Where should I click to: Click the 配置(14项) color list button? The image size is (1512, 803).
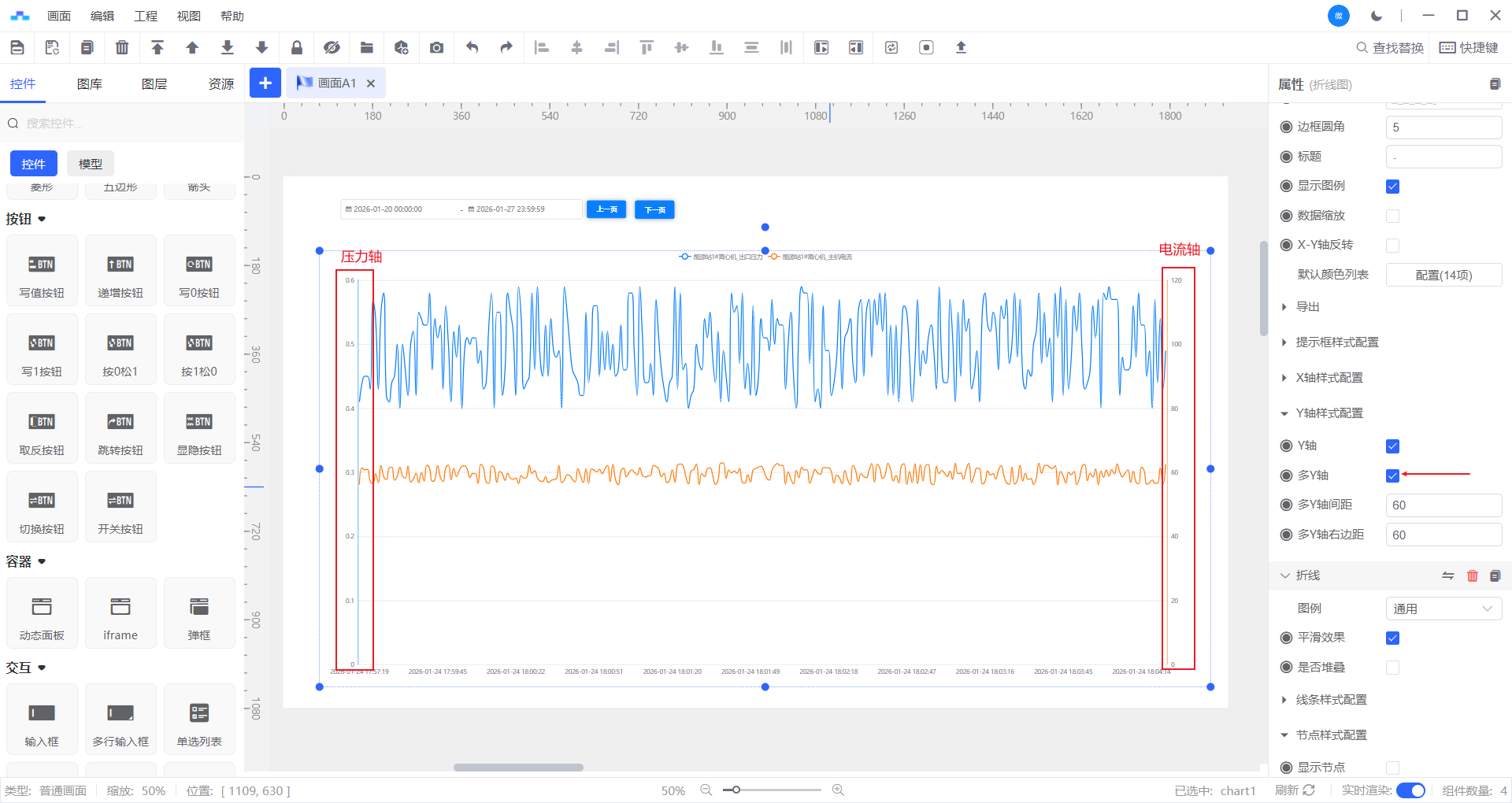coord(1443,275)
